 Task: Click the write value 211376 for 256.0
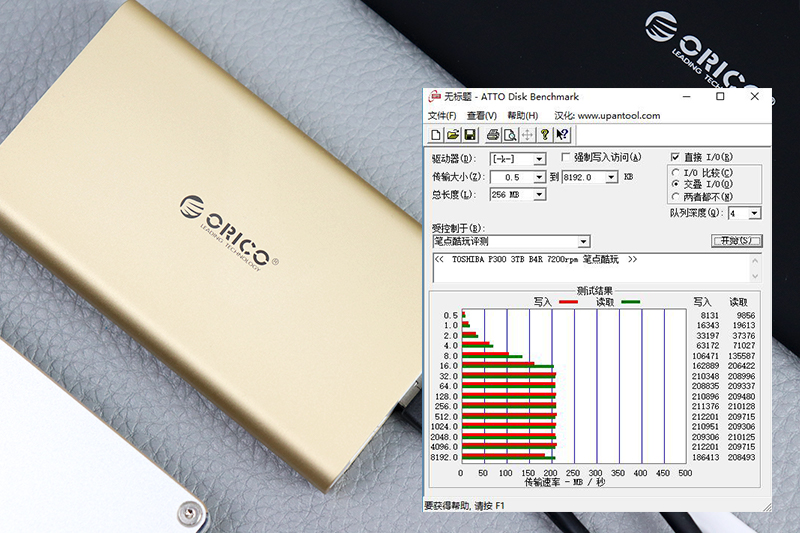coord(705,407)
